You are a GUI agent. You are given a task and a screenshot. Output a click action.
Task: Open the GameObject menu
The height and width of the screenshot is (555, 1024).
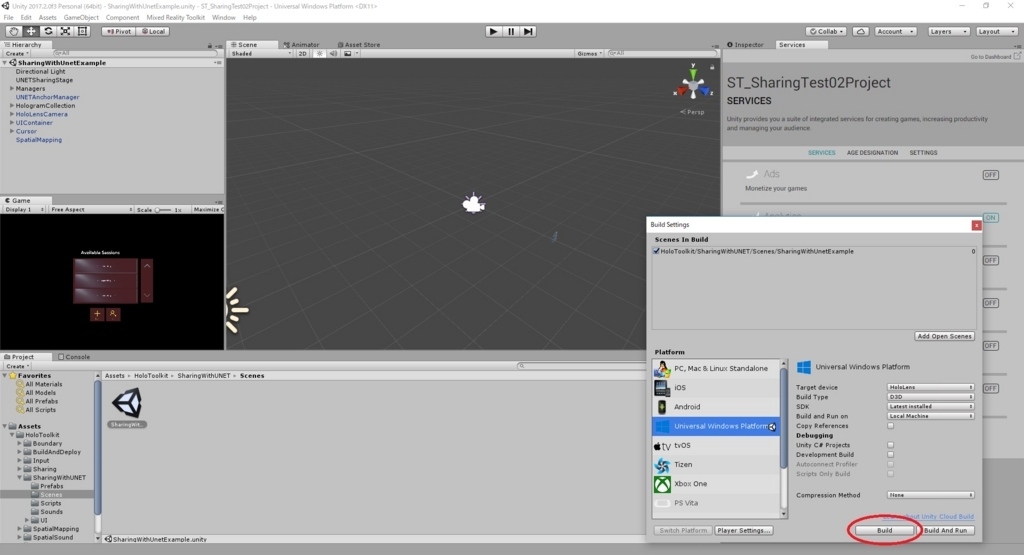(x=81, y=18)
